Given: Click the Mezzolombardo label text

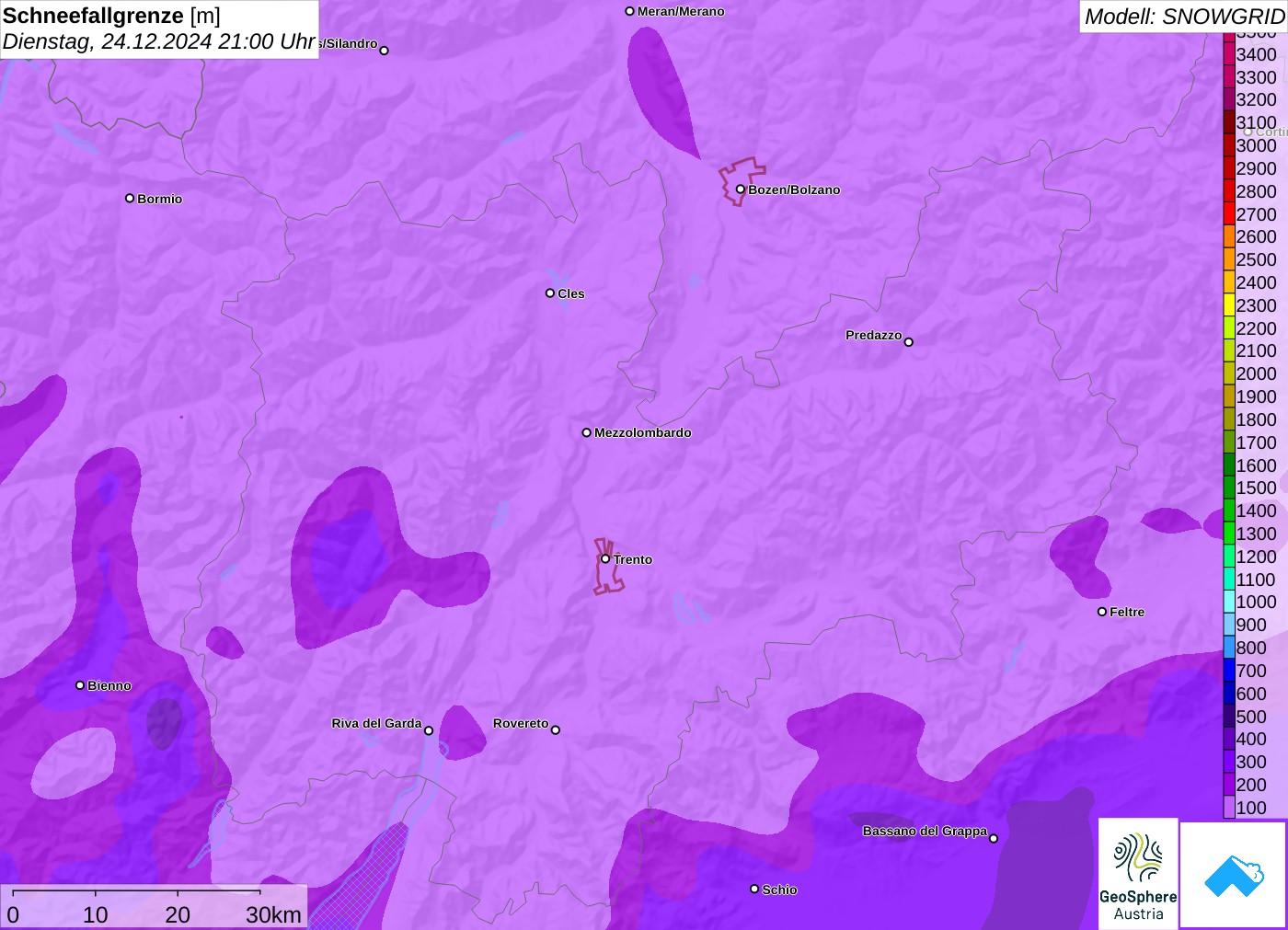Looking at the screenshot, I should (x=643, y=432).
